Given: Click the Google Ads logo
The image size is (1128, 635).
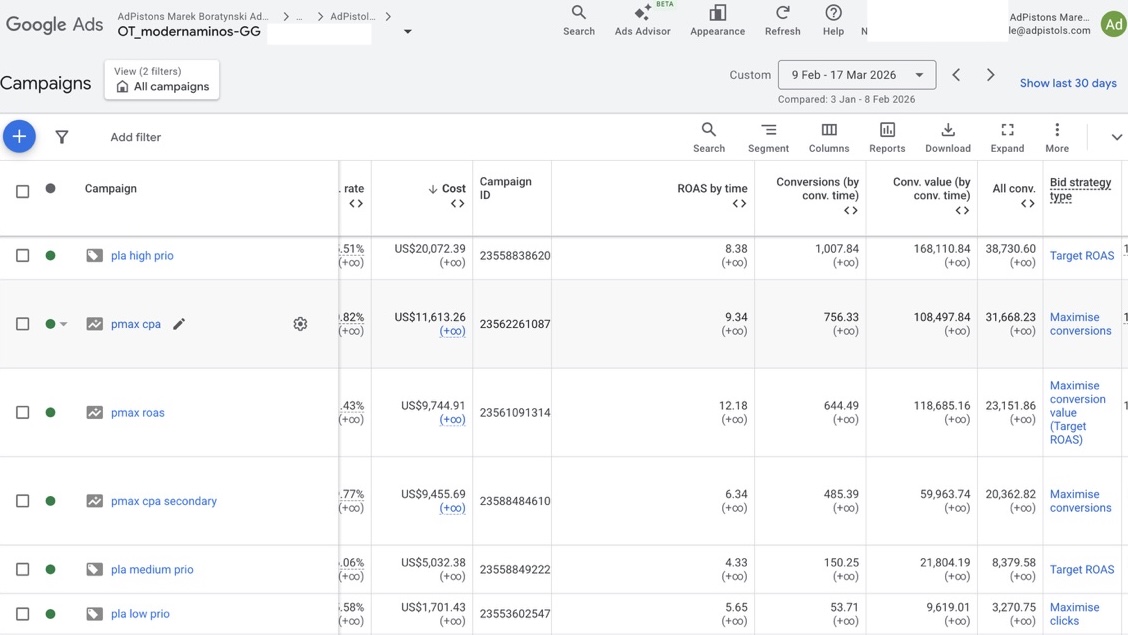Looking at the screenshot, I should click(54, 24).
